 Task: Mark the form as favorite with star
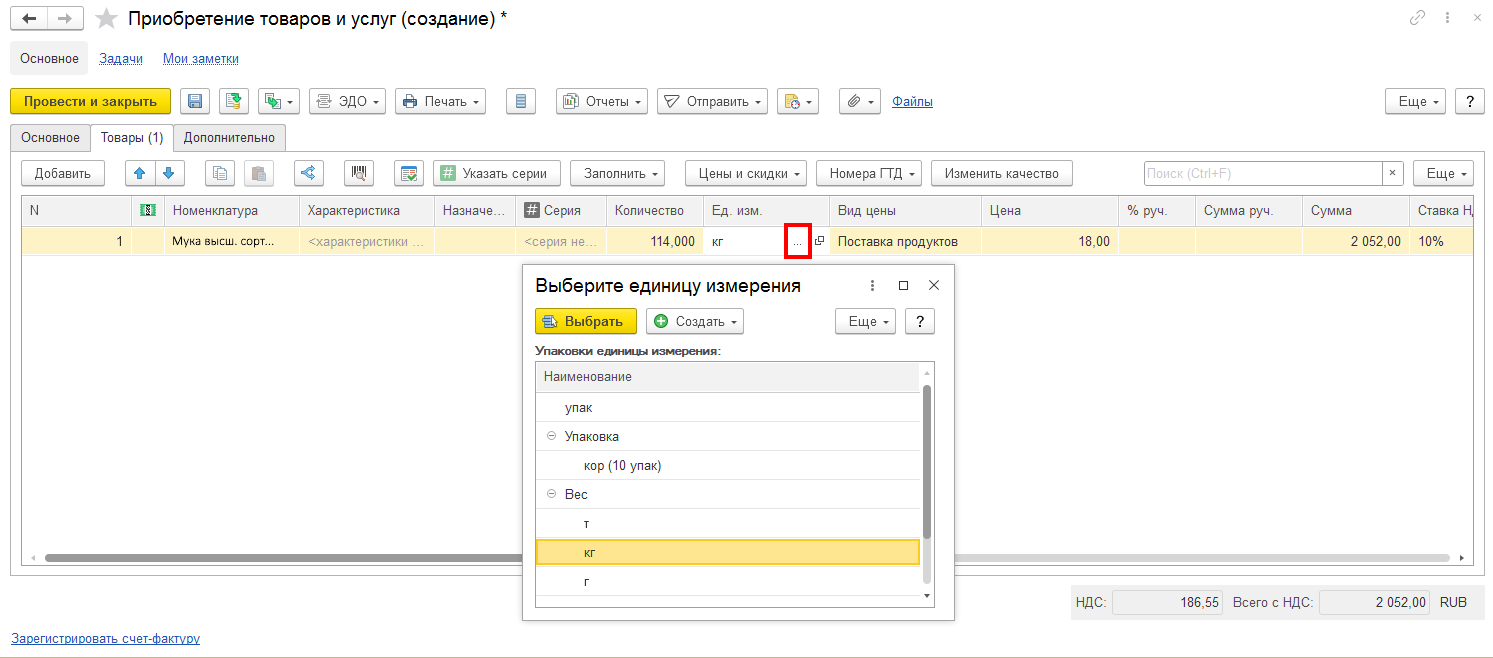point(106,19)
